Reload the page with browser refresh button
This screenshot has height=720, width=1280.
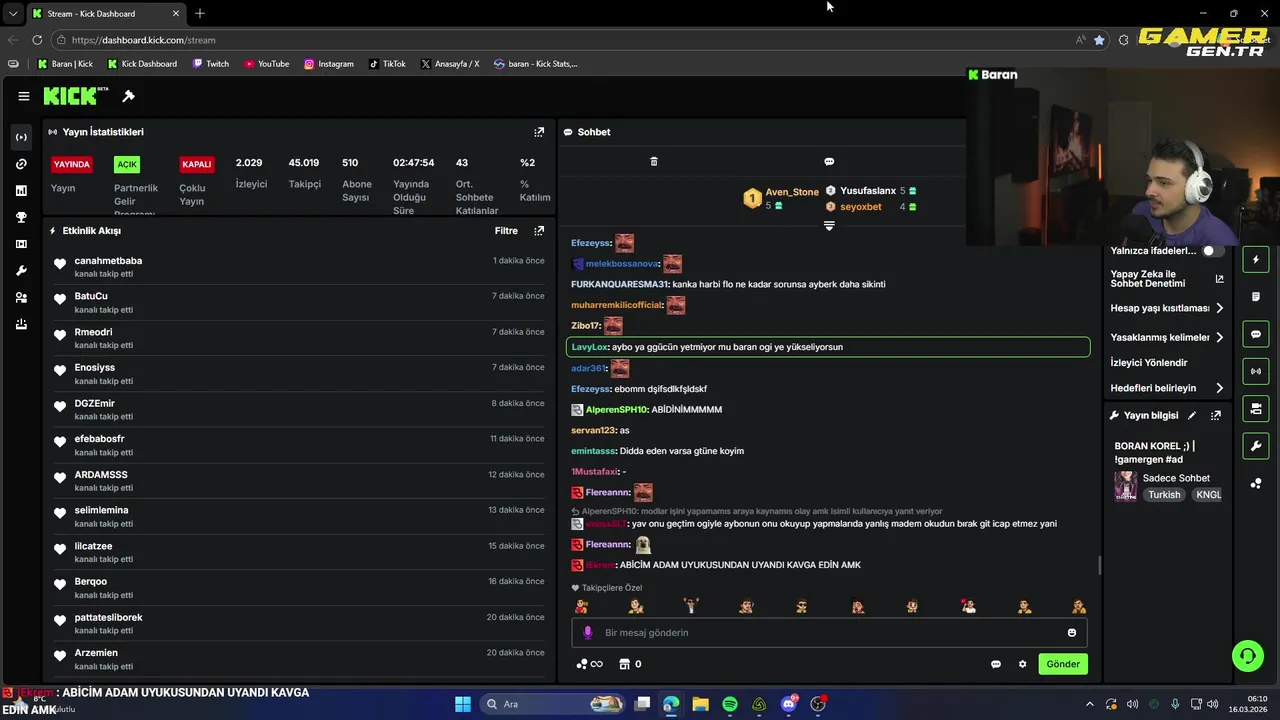[37, 40]
